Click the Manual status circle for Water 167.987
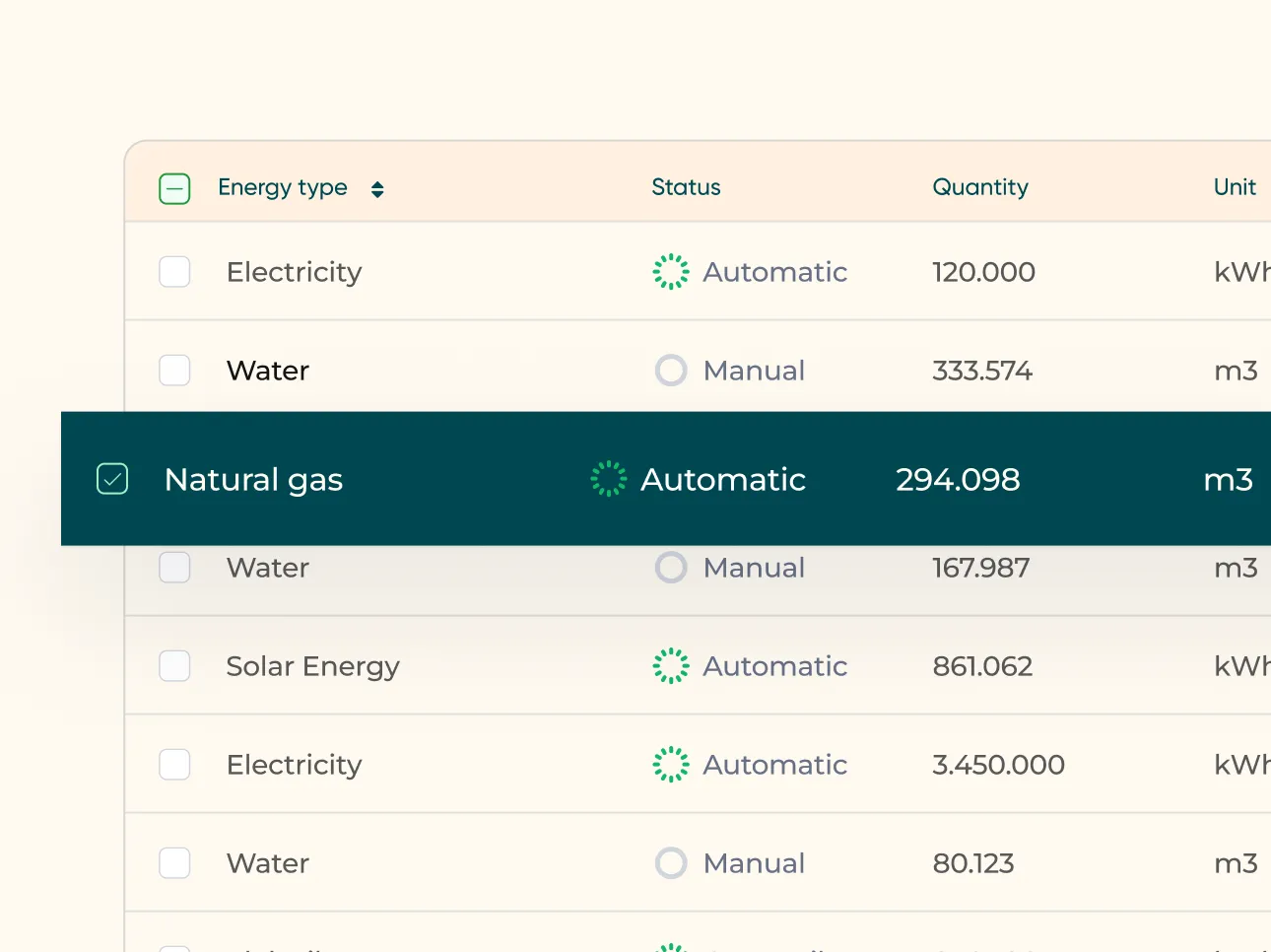The width and height of the screenshot is (1271, 952). (x=671, y=568)
